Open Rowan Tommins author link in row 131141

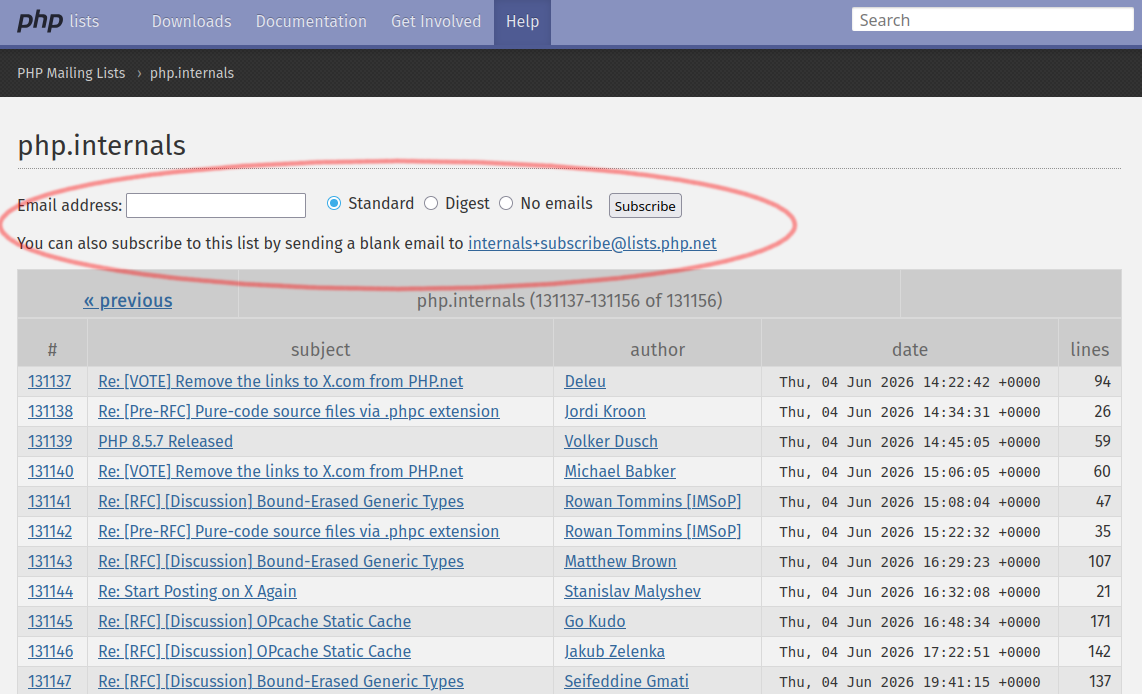click(x=653, y=501)
